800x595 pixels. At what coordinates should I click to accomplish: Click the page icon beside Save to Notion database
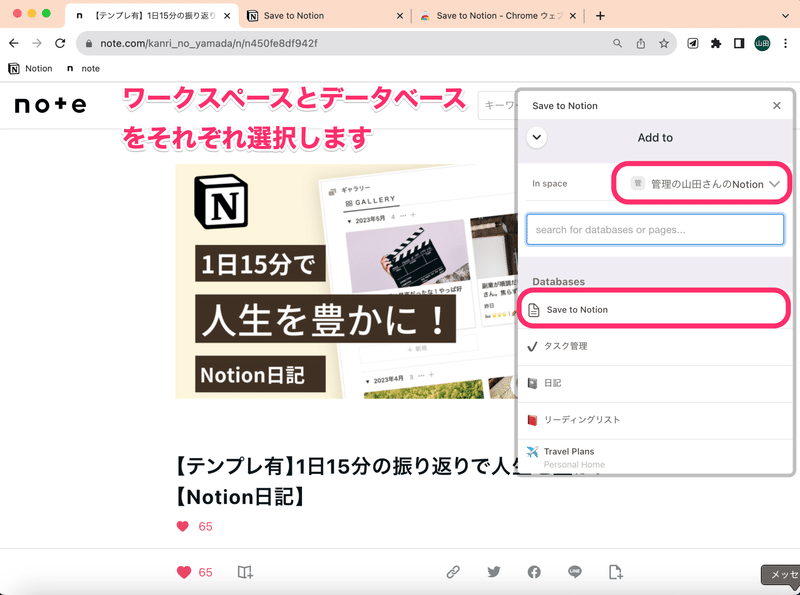(534, 310)
